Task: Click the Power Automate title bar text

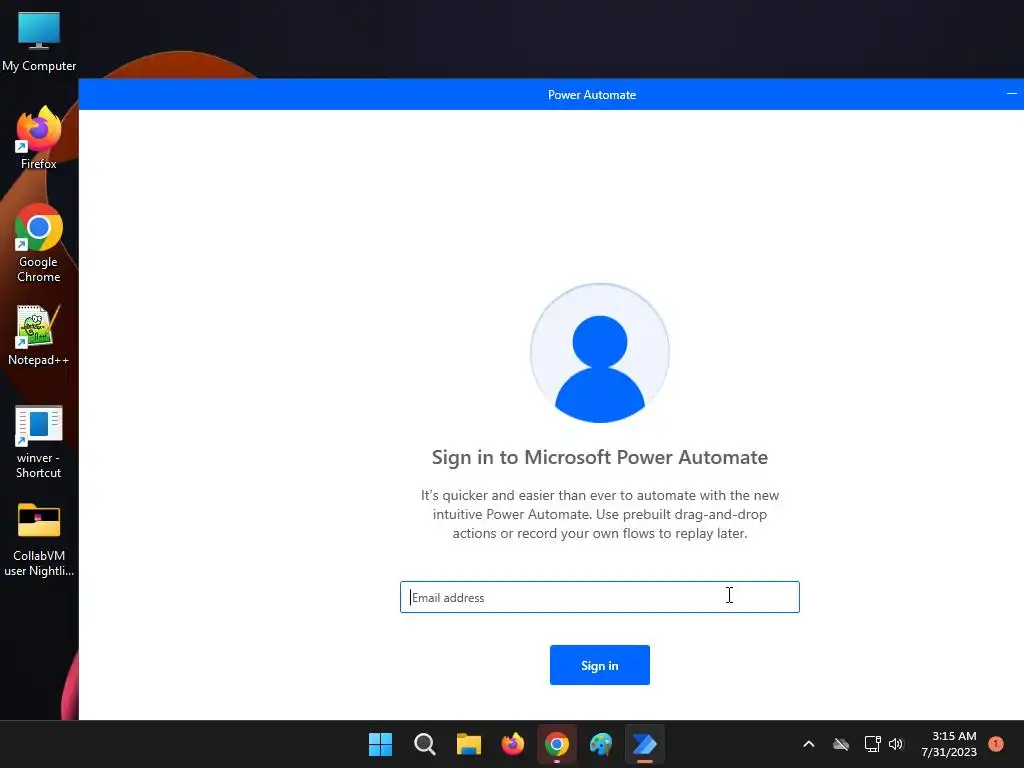Action: [592, 95]
